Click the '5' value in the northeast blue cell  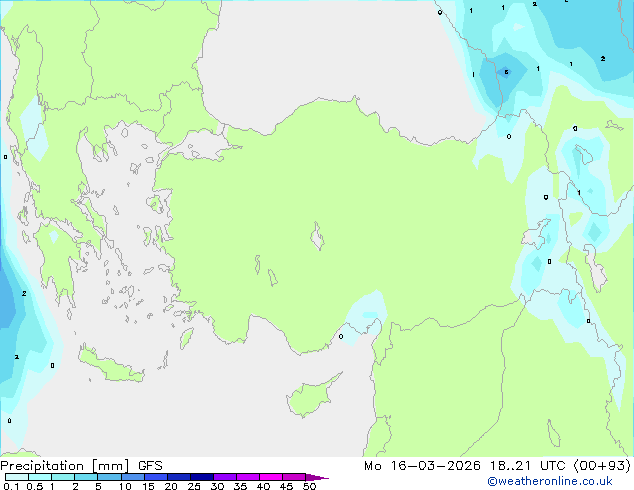(506, 72)
